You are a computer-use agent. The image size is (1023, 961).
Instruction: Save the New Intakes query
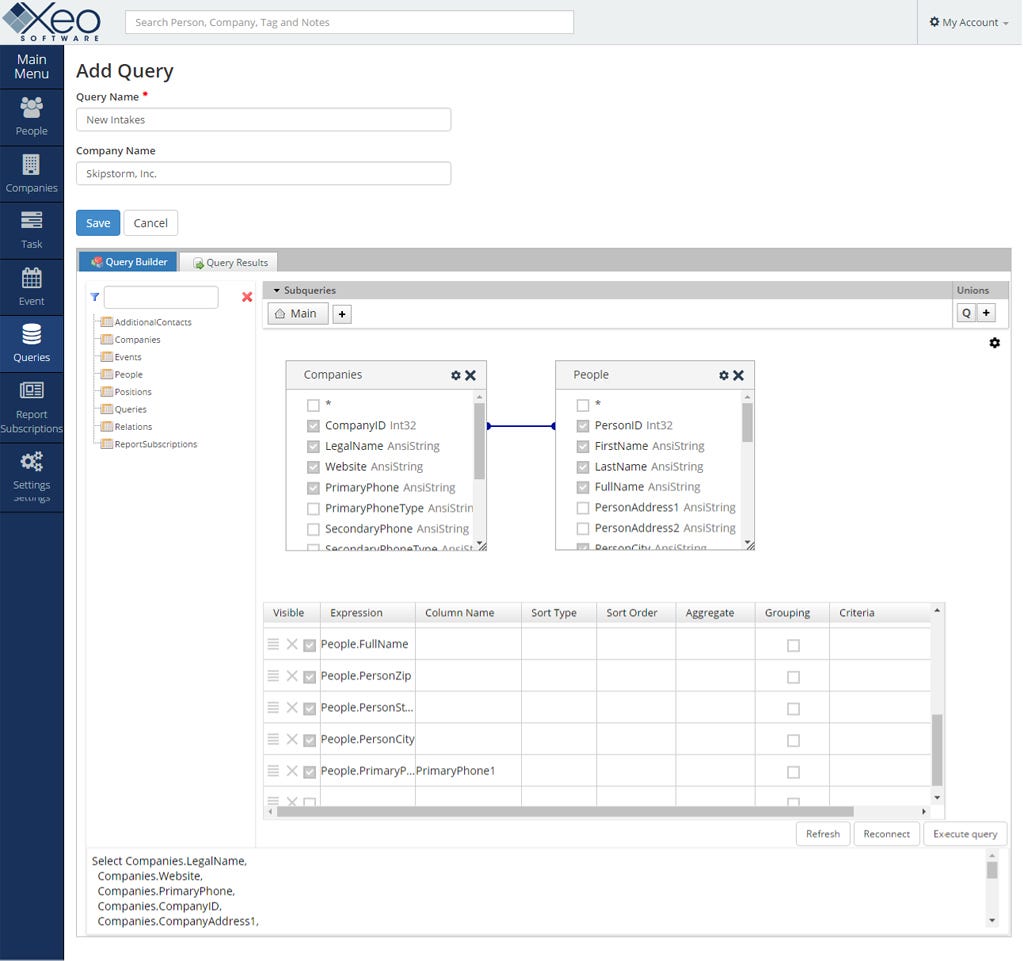[97, 222]
